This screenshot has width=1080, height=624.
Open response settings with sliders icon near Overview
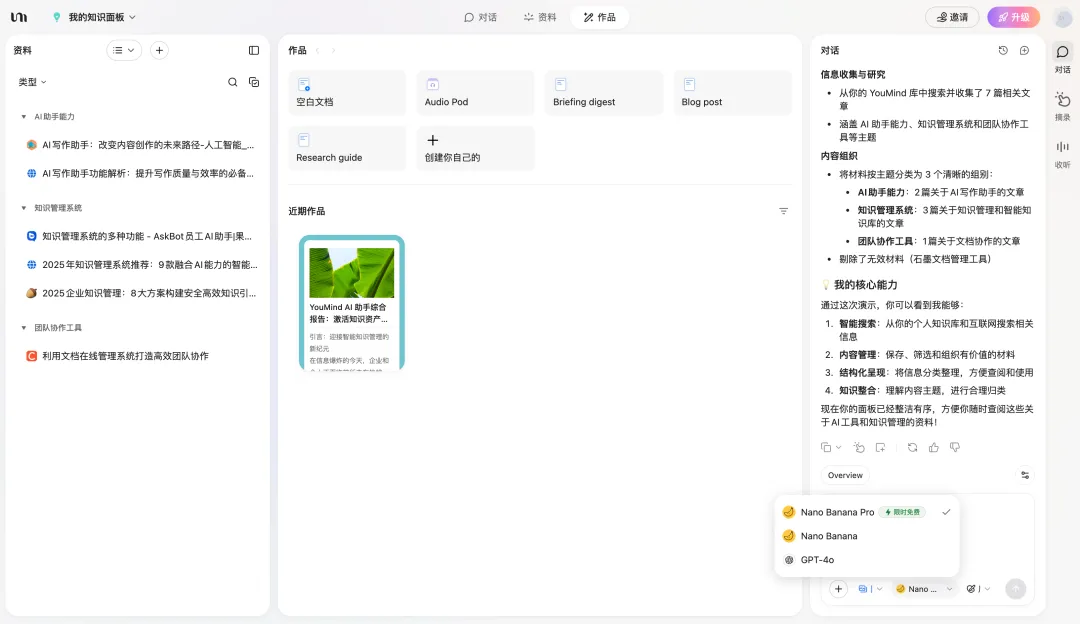1024,475
